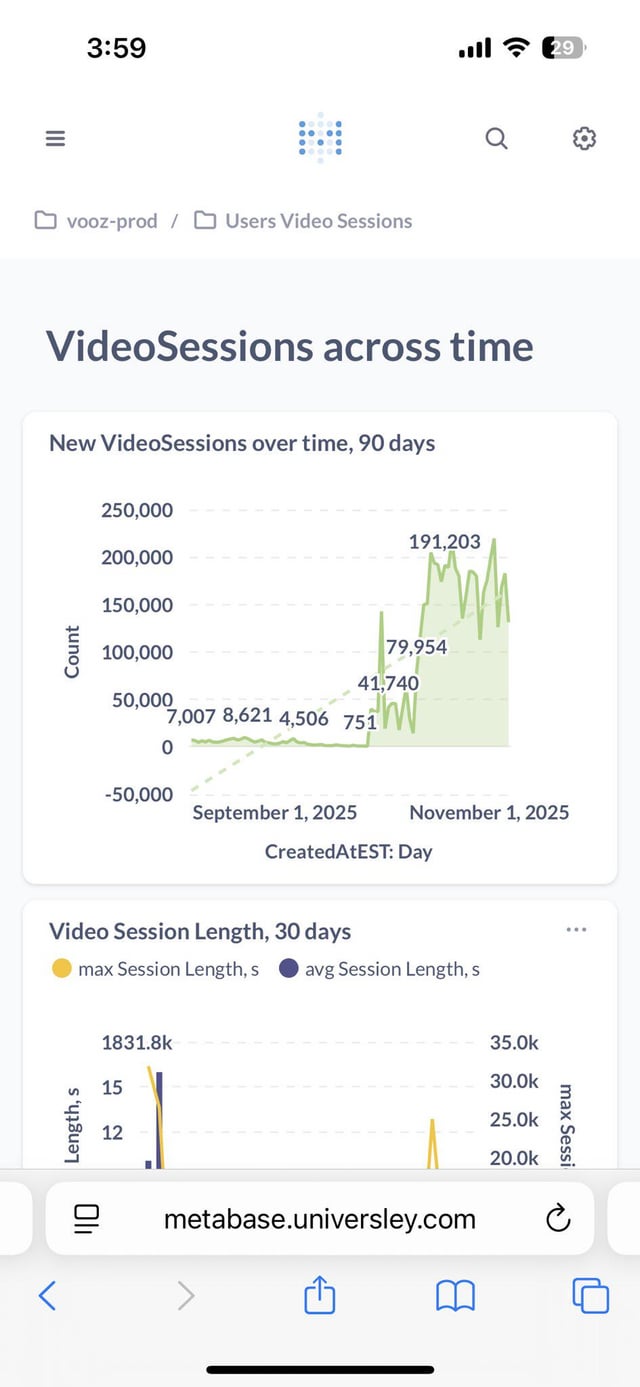
Task: Tap the Safari share icon
Action: (x=319, y=1295)
